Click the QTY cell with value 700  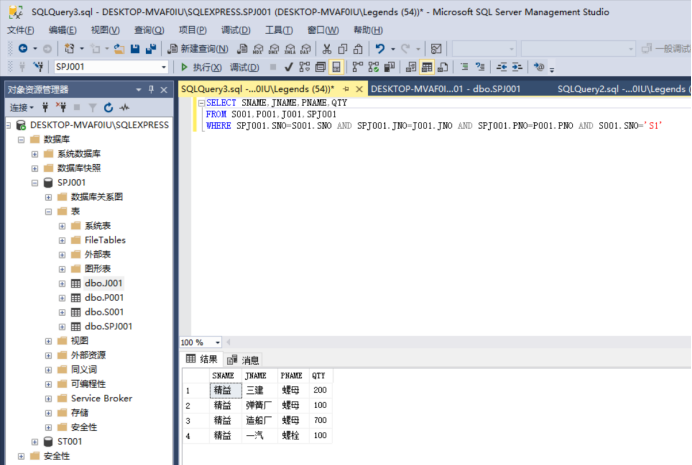(320, 420)
